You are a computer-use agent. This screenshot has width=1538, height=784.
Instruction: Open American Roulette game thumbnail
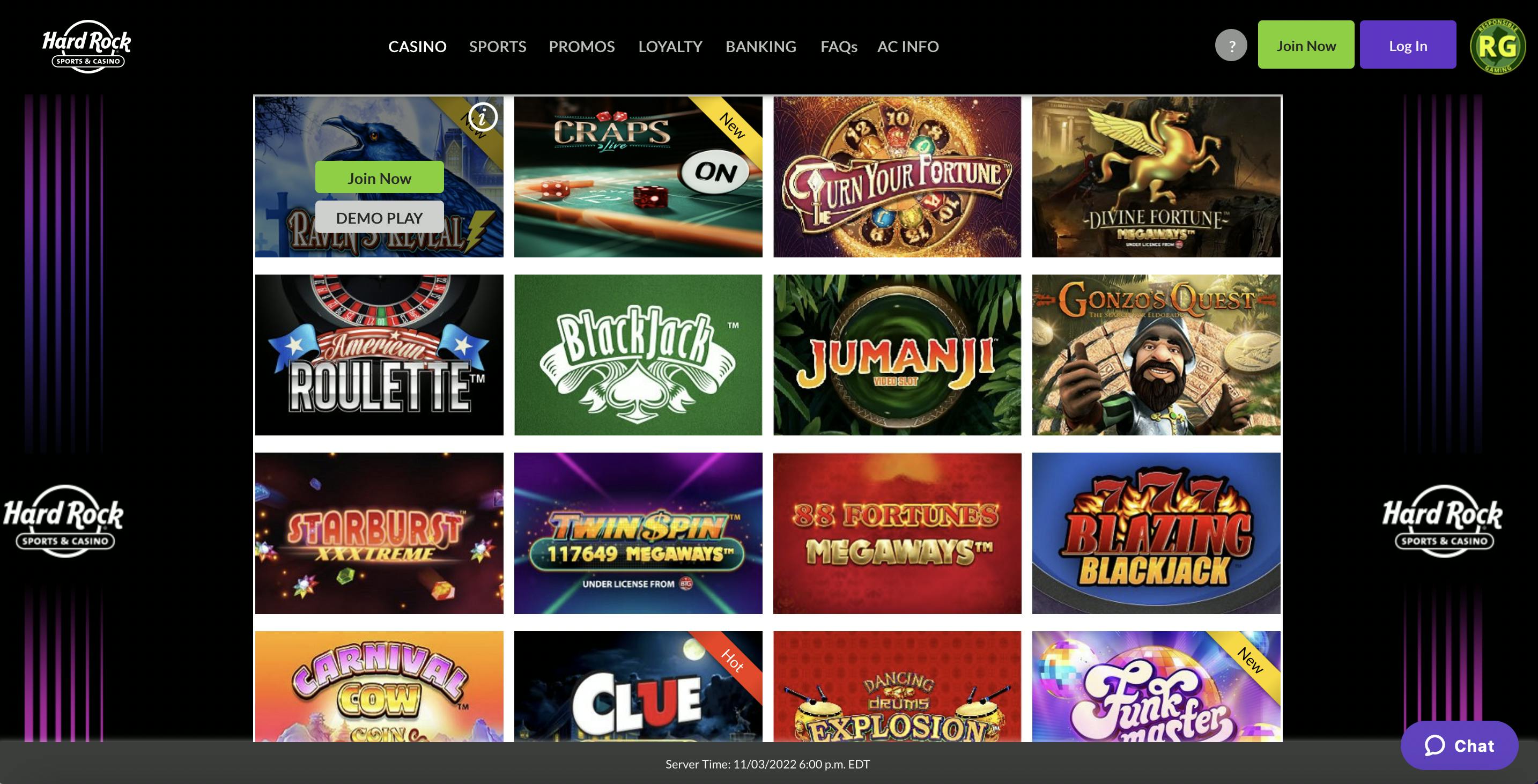click(379, 354)
